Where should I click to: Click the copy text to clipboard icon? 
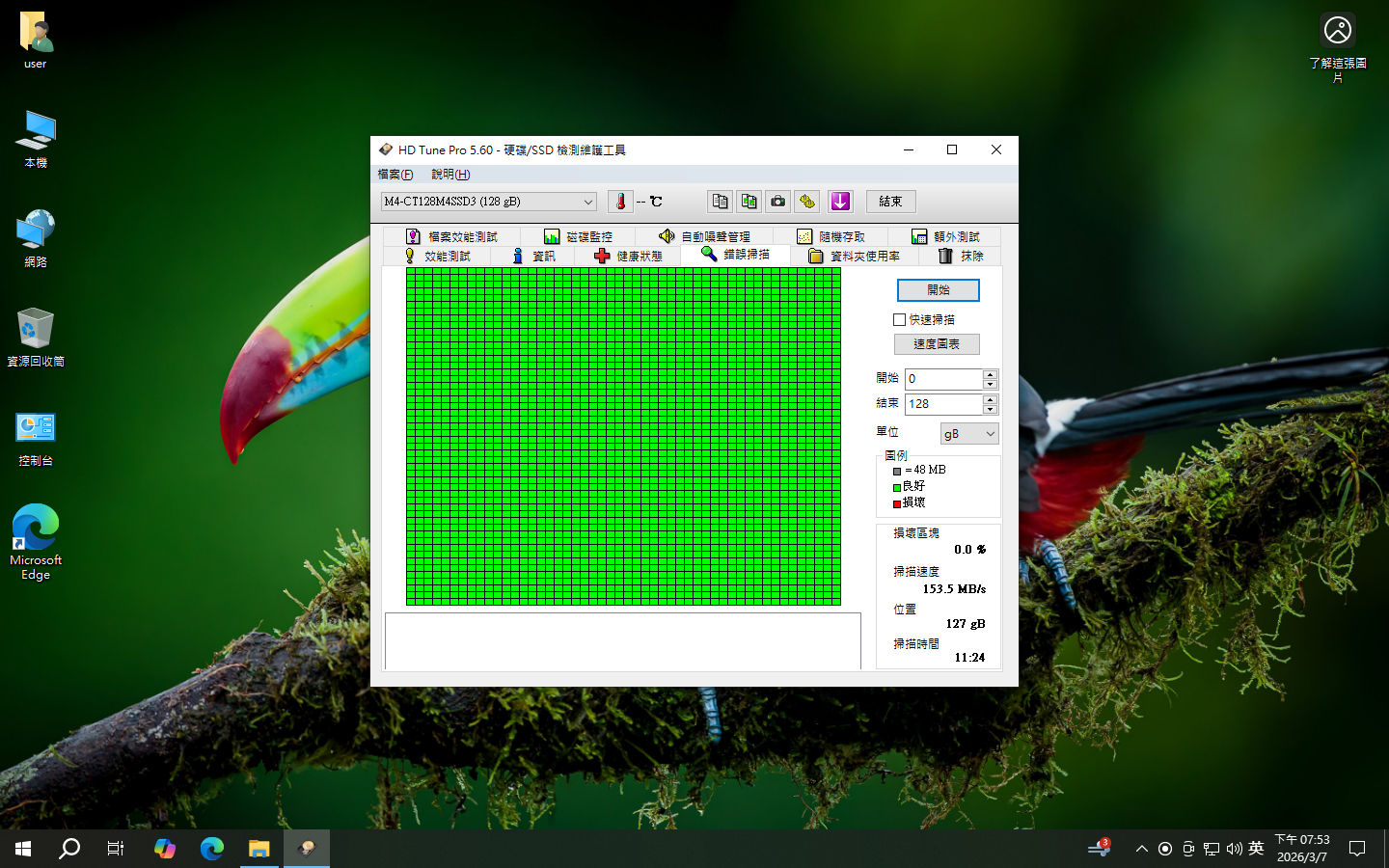(x=720, y=202)
